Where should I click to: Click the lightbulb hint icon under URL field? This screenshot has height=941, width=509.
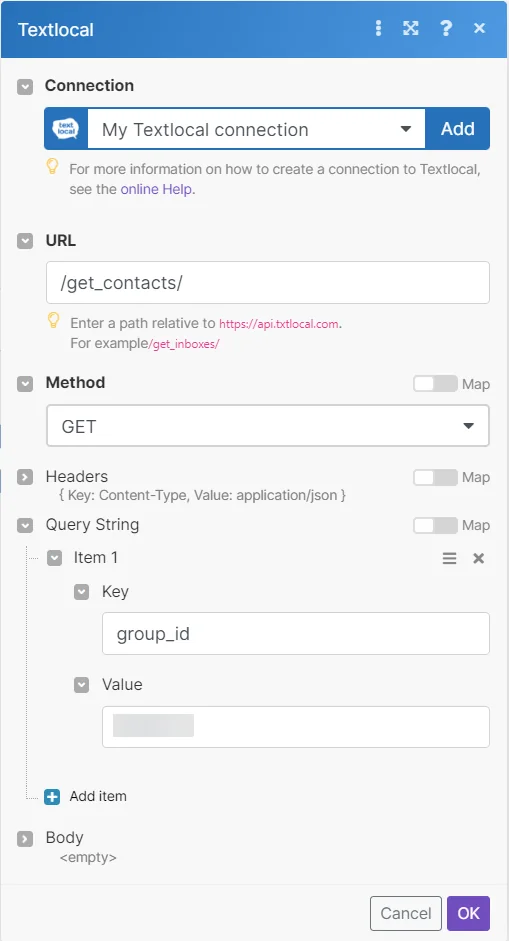53,320
